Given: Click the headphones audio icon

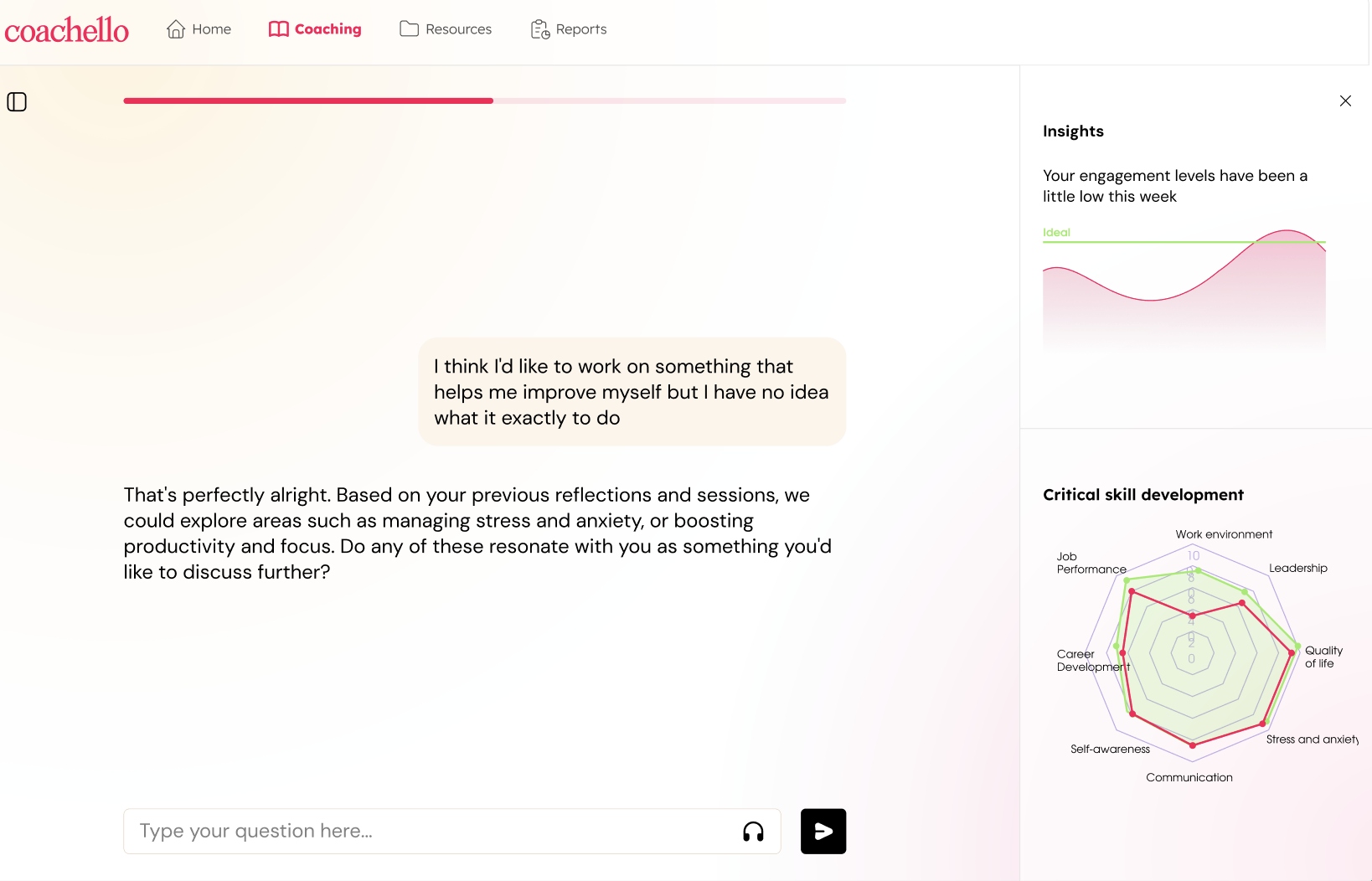Looking at the screenshot, I should (x=753, y=832).
